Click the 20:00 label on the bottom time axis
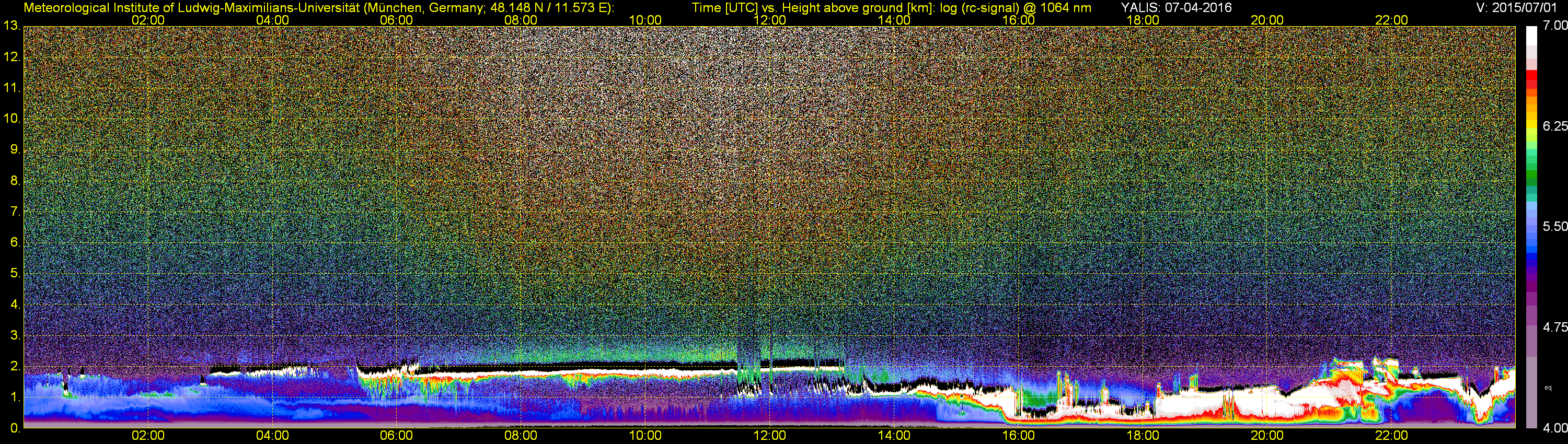The image size is (1568, 444). (1267, 436)
